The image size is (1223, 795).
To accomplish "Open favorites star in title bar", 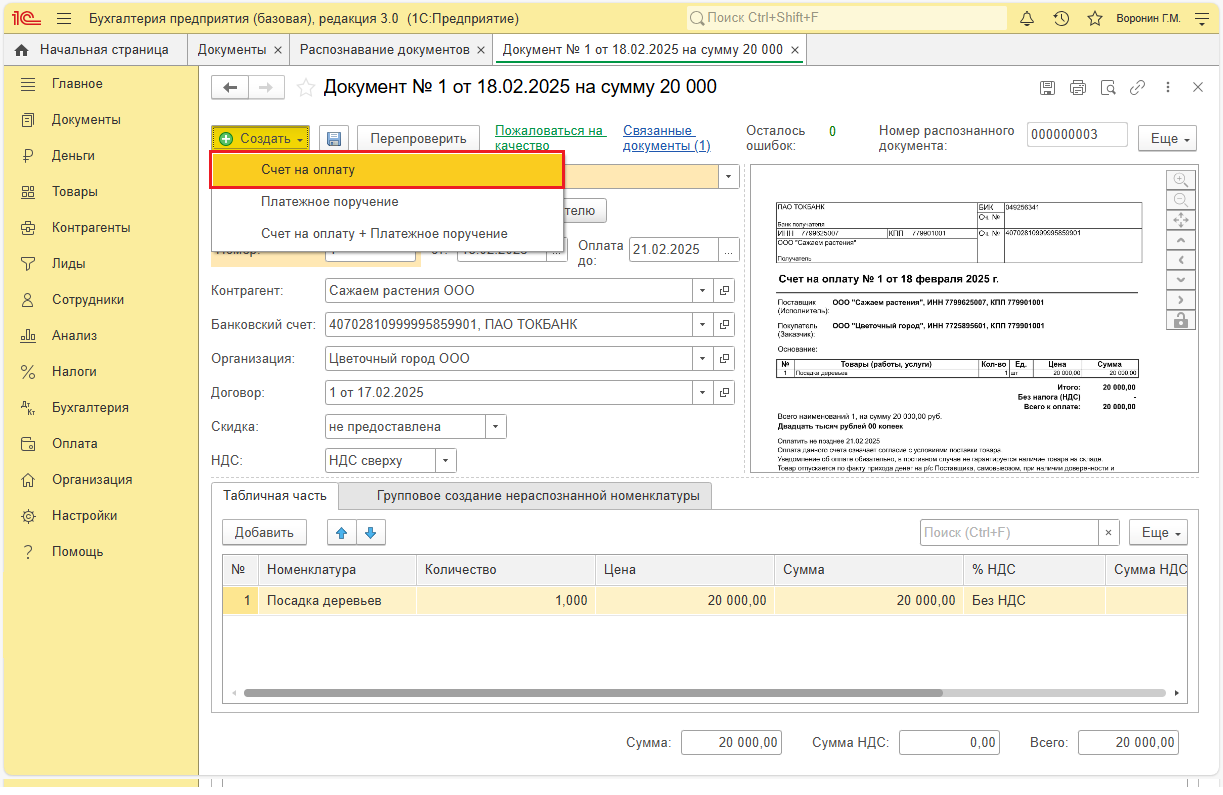I will (x=1095, y=19).
